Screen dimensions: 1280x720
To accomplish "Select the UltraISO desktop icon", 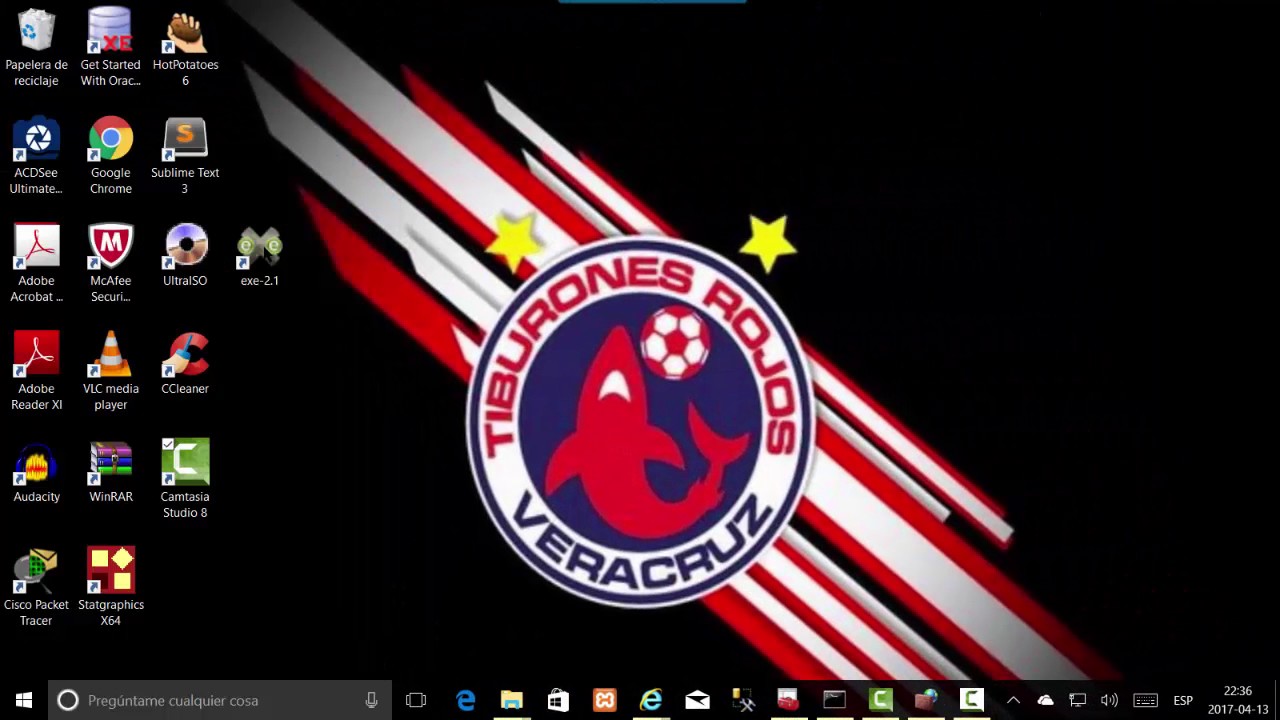I will 185,255.
